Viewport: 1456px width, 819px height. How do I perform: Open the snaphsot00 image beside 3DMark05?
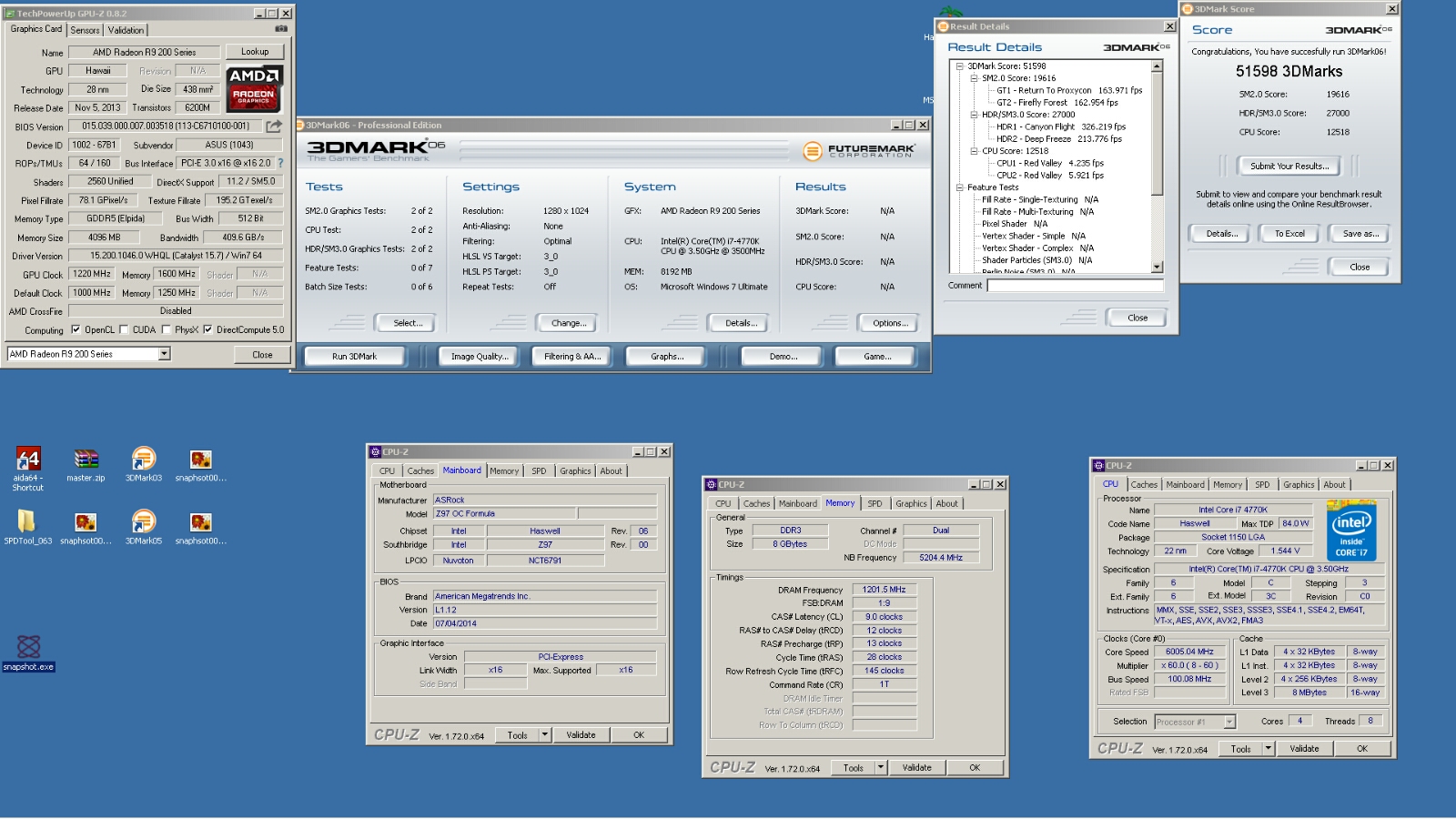tap(201, 527)
